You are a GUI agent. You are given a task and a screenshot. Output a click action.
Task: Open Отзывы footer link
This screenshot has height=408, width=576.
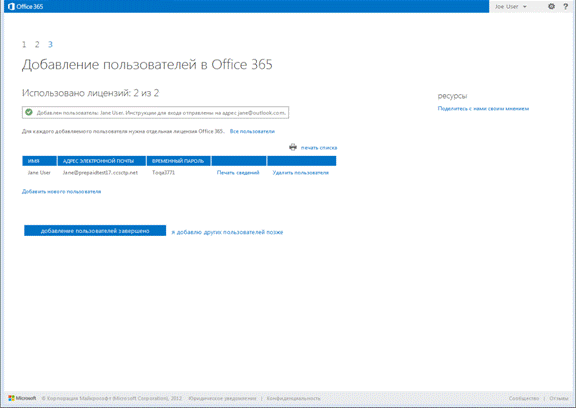click(x=559, y=398)
